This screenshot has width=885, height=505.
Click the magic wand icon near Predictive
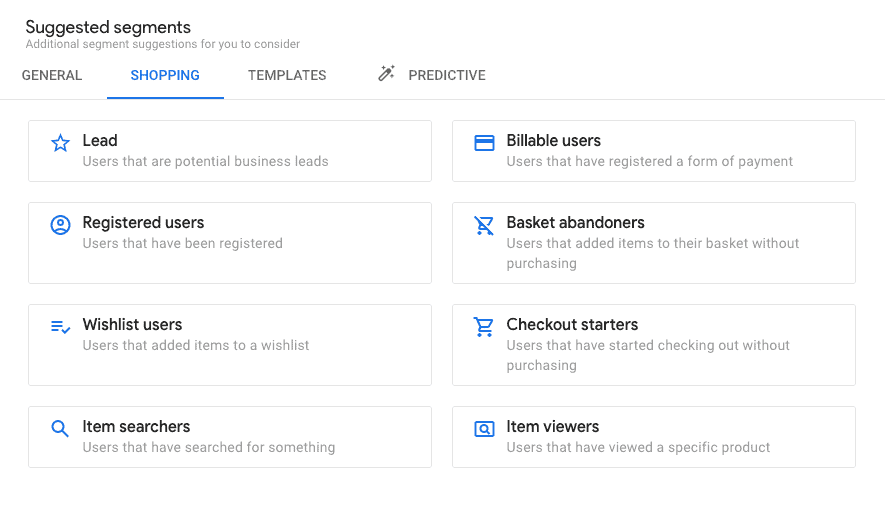coord(386,73)
